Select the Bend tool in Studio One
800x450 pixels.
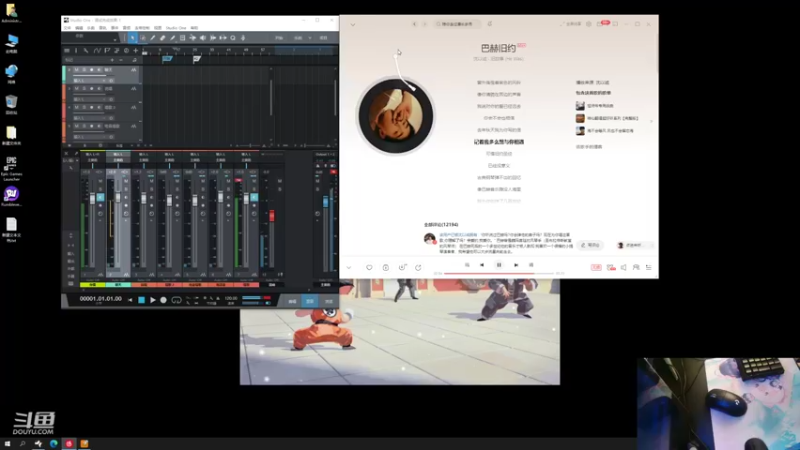tap(192, 38)
